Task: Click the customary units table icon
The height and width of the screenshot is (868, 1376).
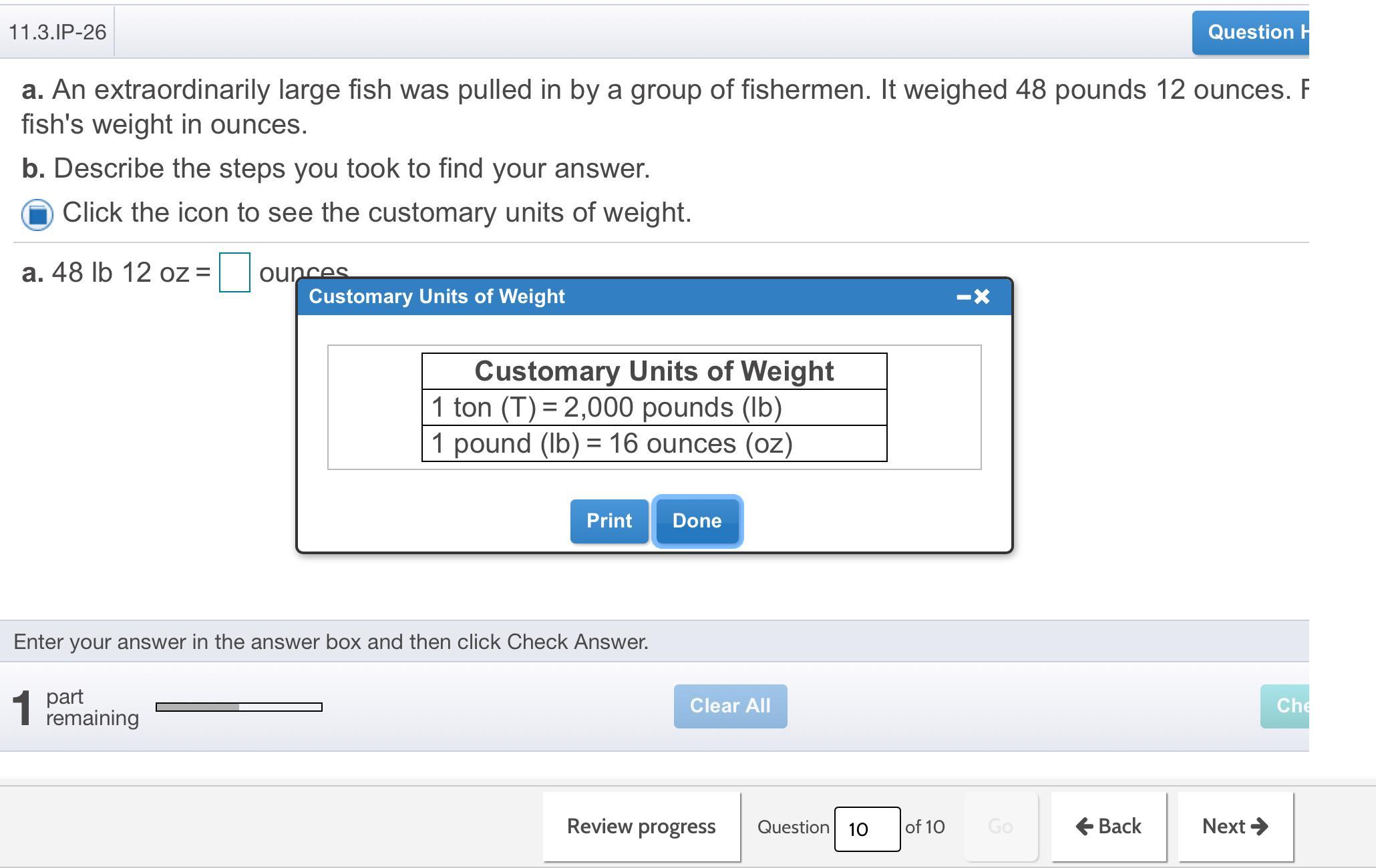Action: point(37,215)
